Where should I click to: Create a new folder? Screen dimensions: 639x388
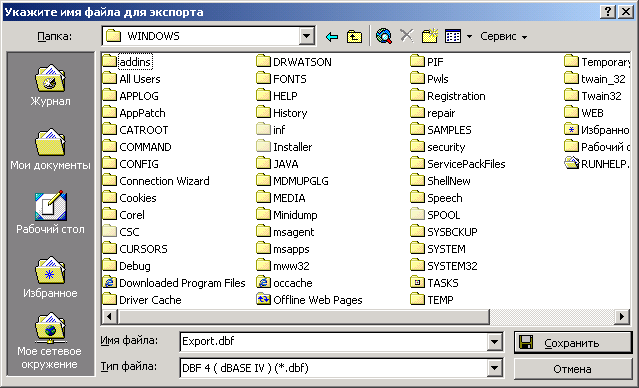[430, 36]
